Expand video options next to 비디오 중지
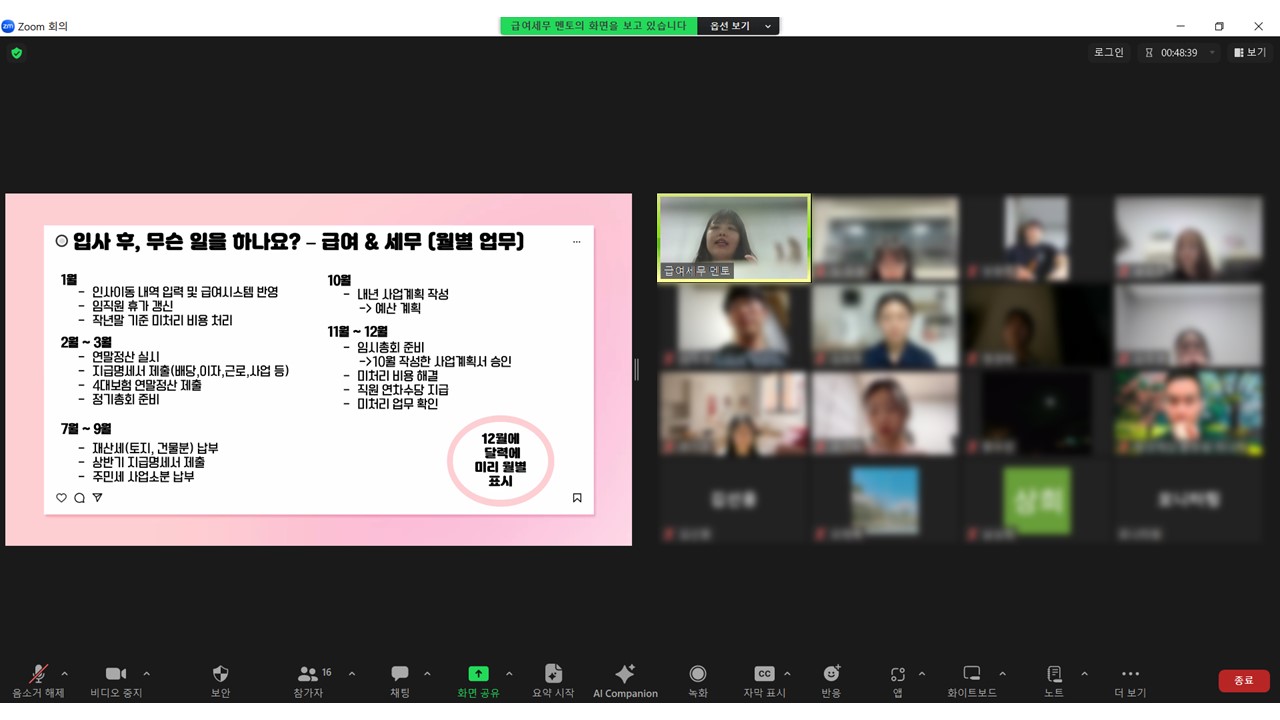1280x720 pixels. (x=147, y=674)
